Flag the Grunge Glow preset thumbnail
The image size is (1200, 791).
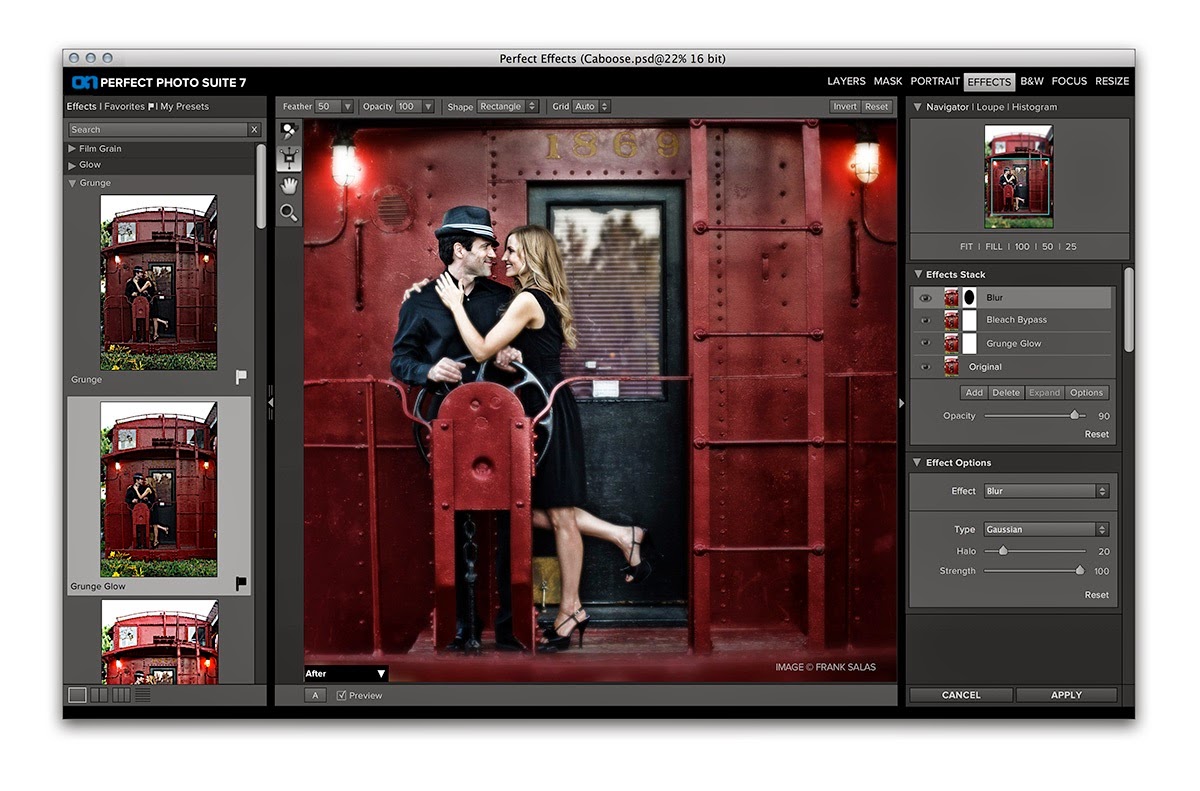[x=240, y=583]
